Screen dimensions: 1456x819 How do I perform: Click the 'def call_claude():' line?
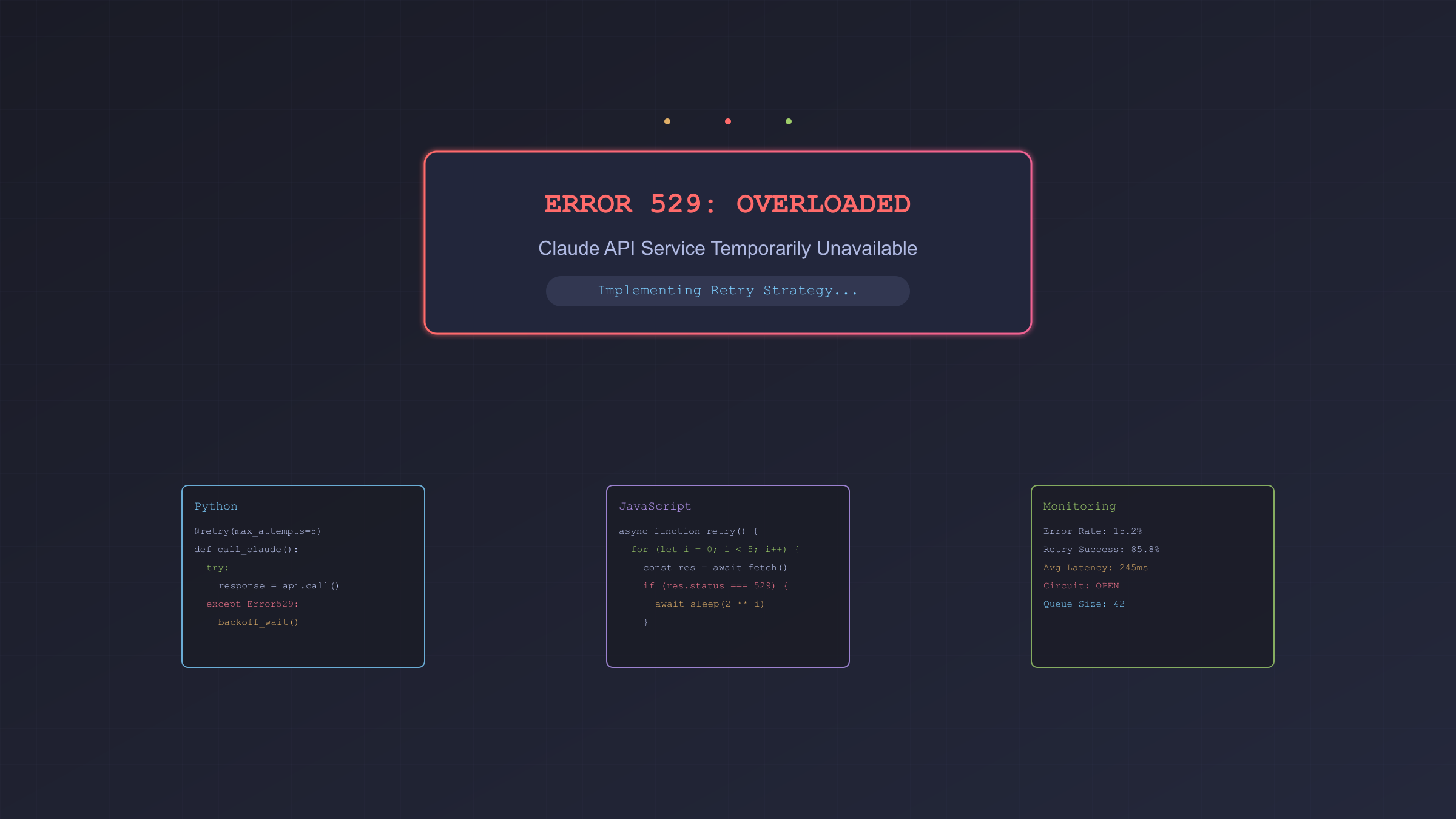click(246, 550)
